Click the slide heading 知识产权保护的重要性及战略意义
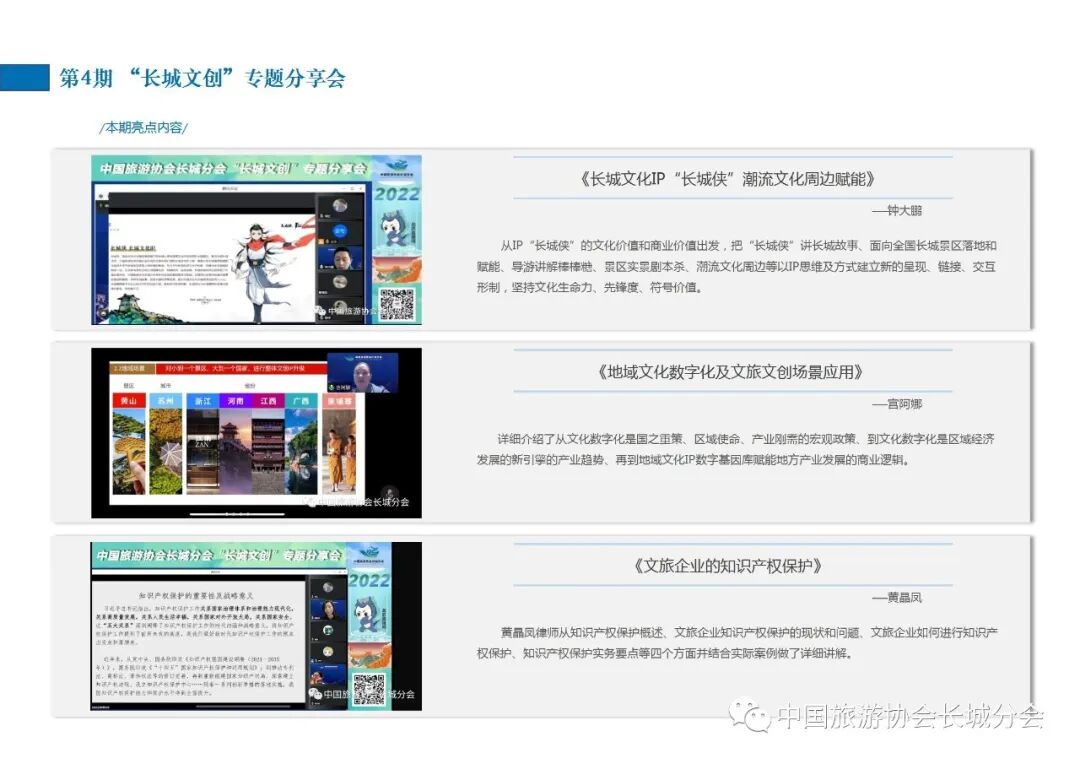The width and height of the screenshot is (1080, 764). point(196,595)
